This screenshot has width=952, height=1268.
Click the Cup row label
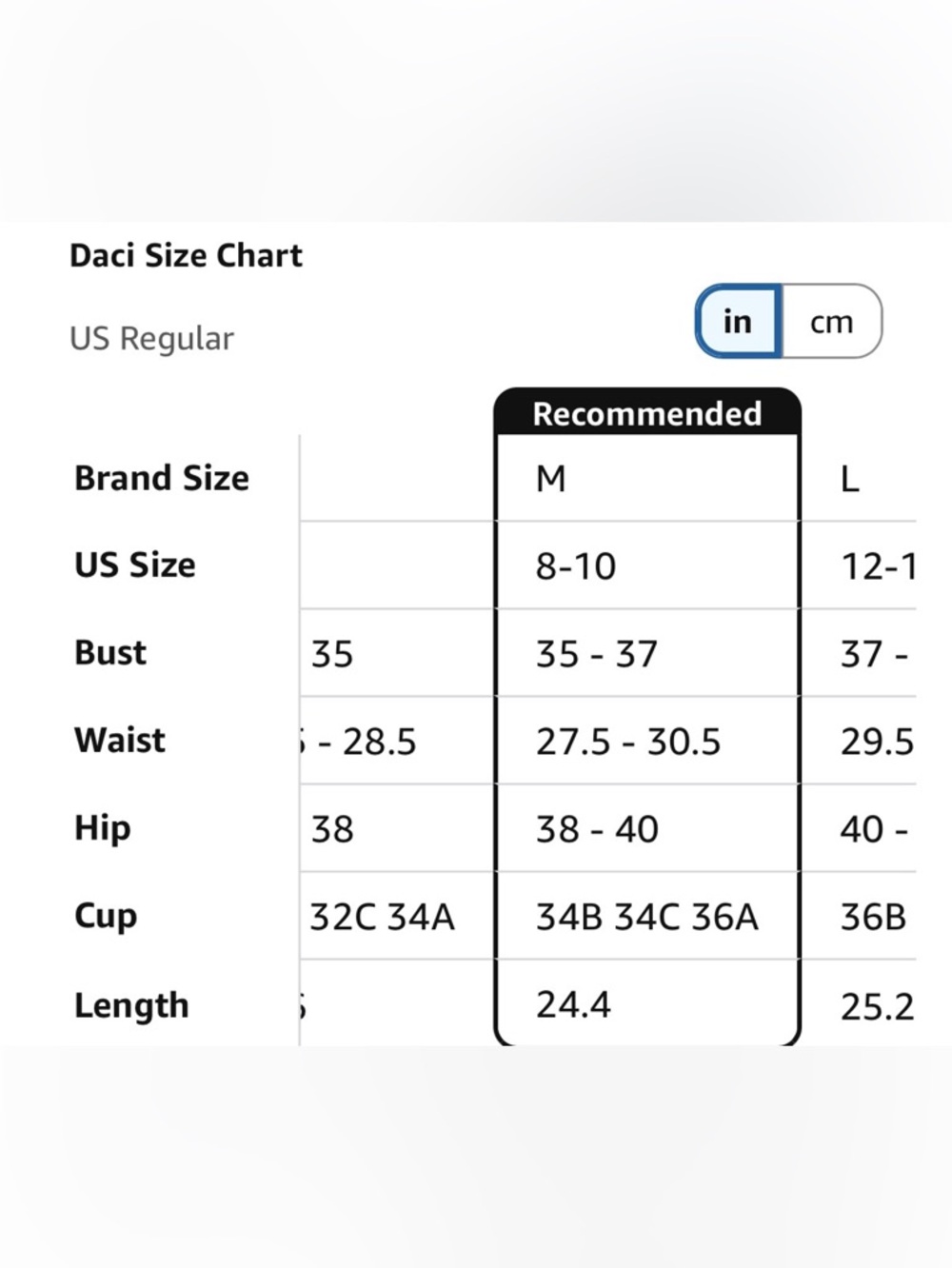[106, 917]
